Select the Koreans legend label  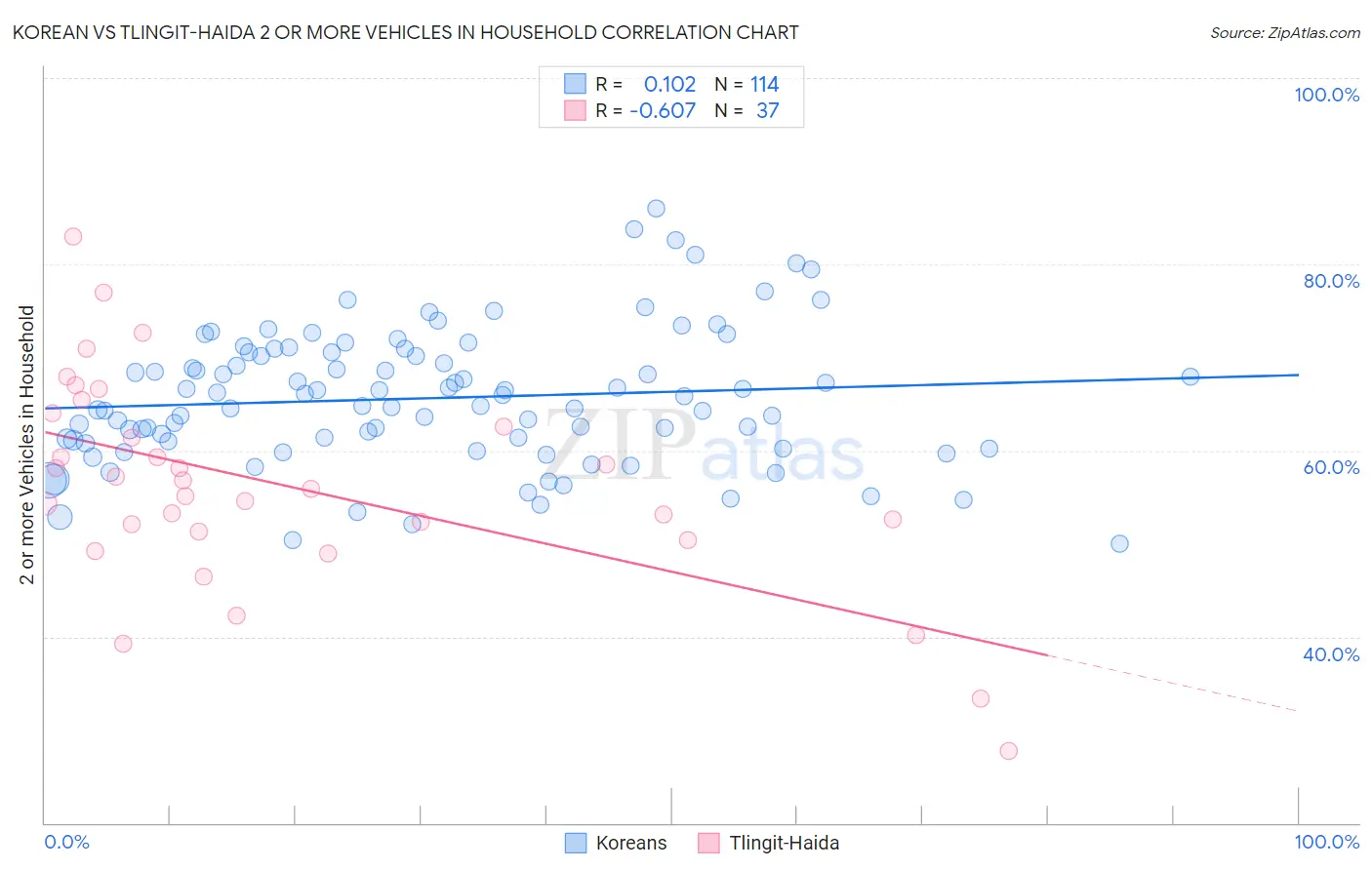click(x=631, y=843)
